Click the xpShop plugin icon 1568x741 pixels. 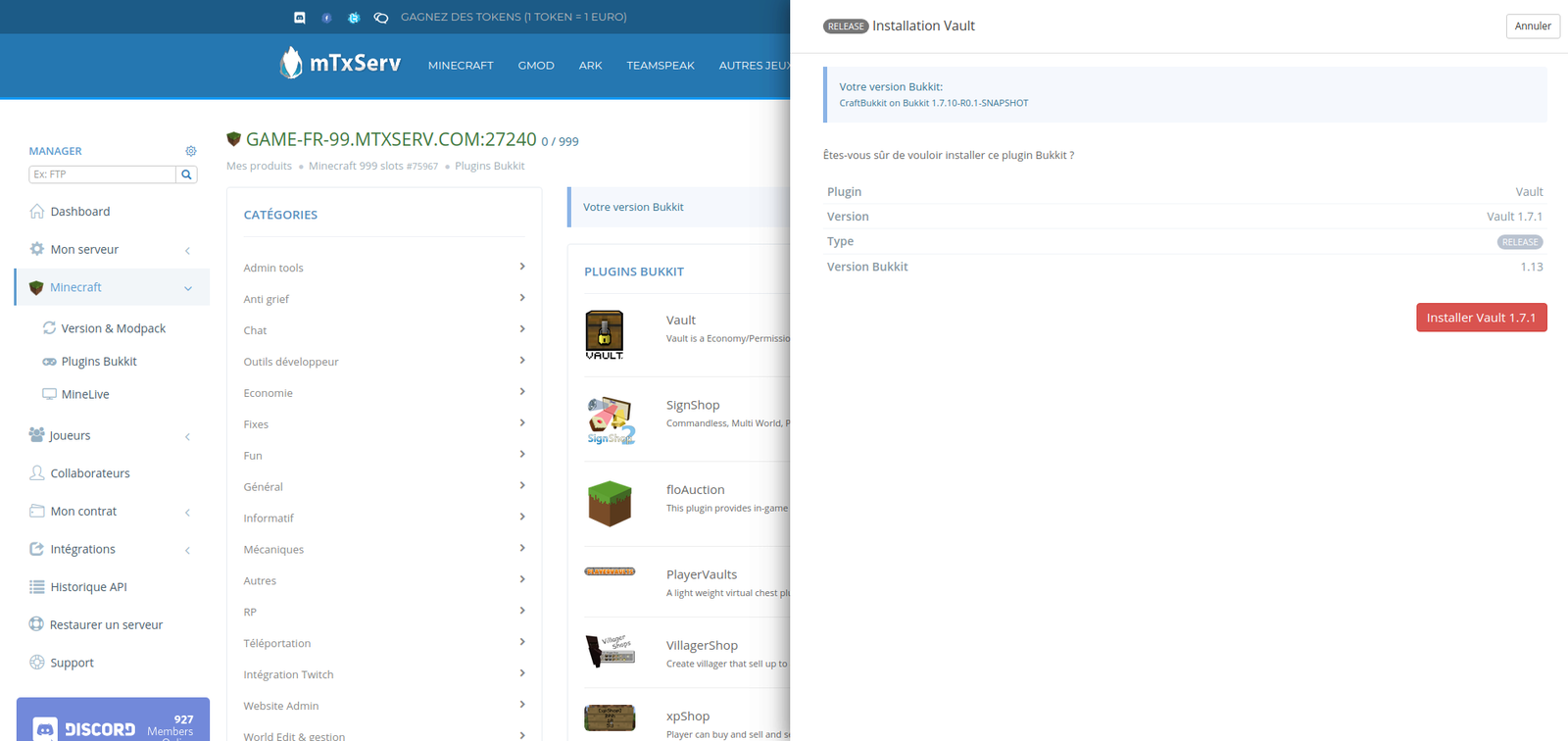click(610, 717)
